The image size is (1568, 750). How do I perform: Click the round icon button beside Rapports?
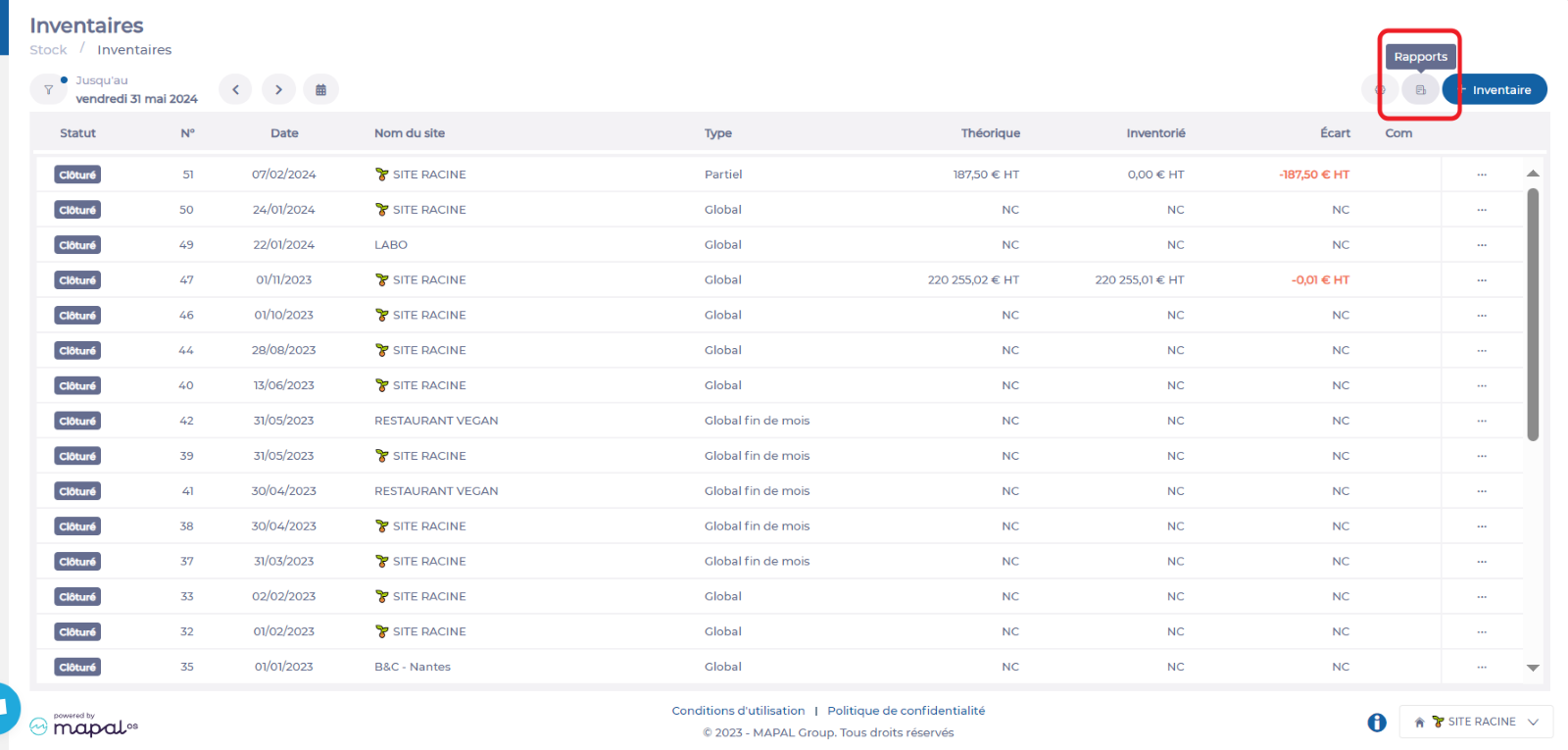click(1380, 89)
